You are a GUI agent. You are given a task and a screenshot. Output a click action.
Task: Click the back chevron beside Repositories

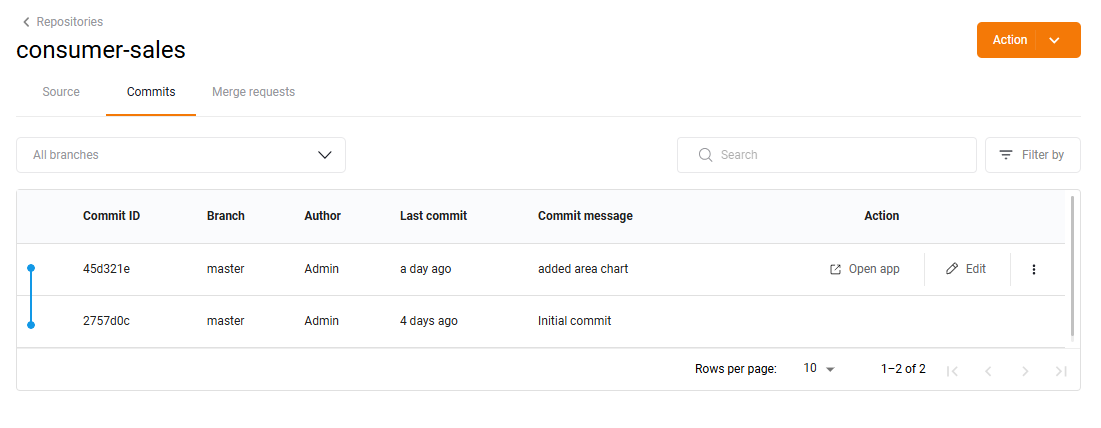pos(26,22)
